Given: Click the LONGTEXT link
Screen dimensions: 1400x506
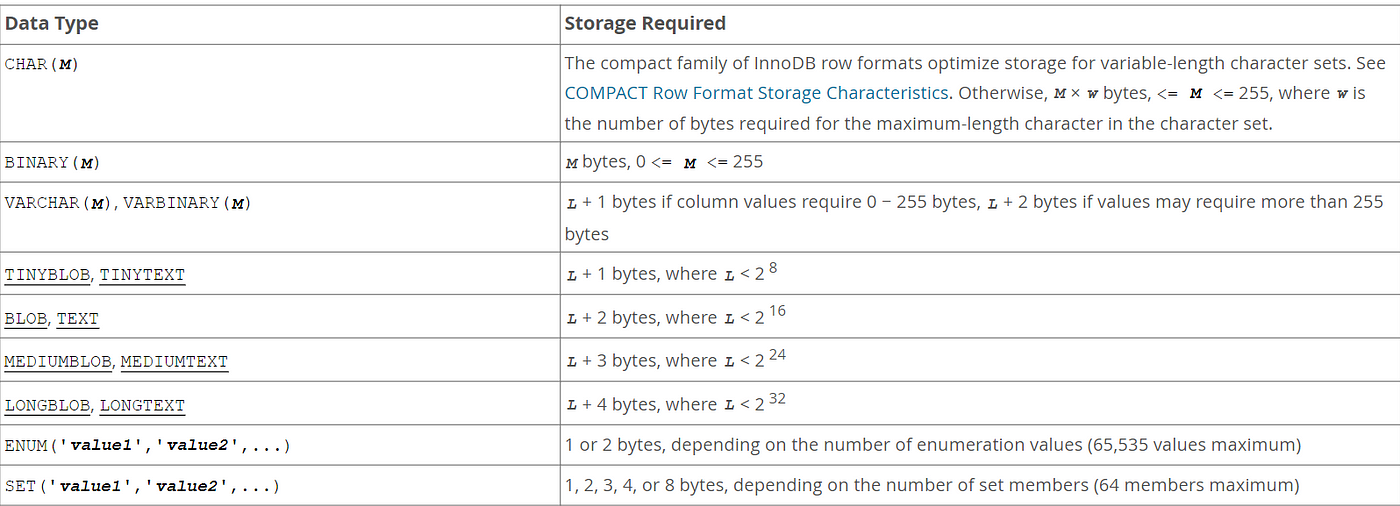Looking at the screenshot, I should [142, 405].
